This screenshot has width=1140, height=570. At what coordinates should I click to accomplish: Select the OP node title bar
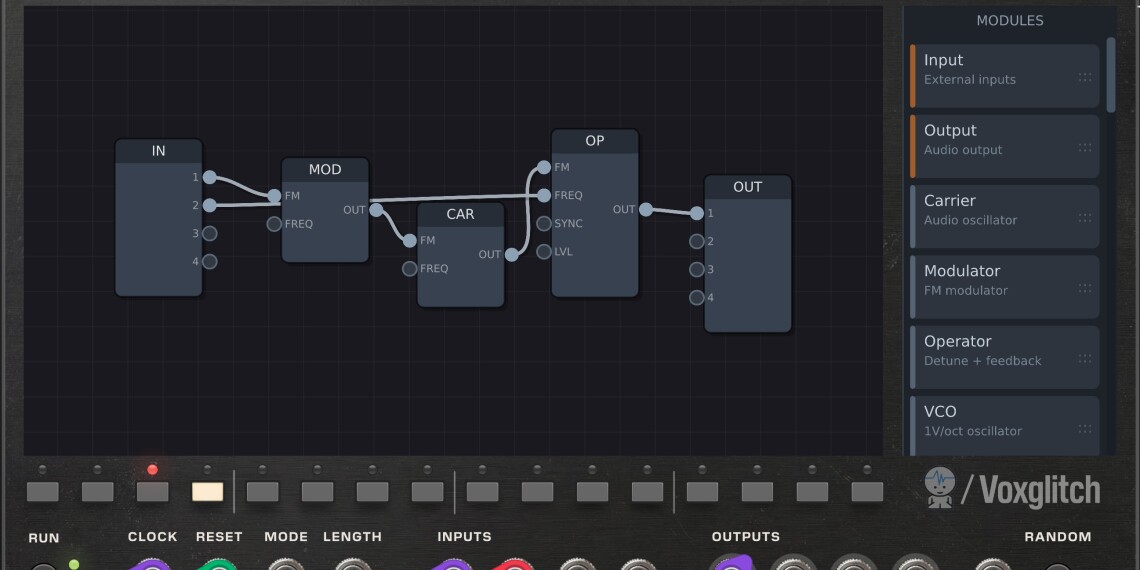[x=594, y=141]
